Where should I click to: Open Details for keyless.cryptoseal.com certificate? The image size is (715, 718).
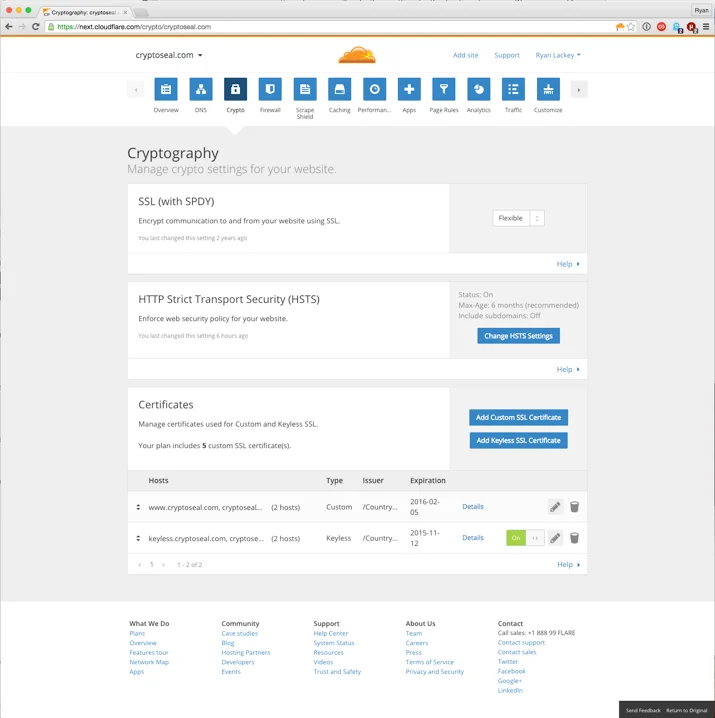(x=473, y=538)
